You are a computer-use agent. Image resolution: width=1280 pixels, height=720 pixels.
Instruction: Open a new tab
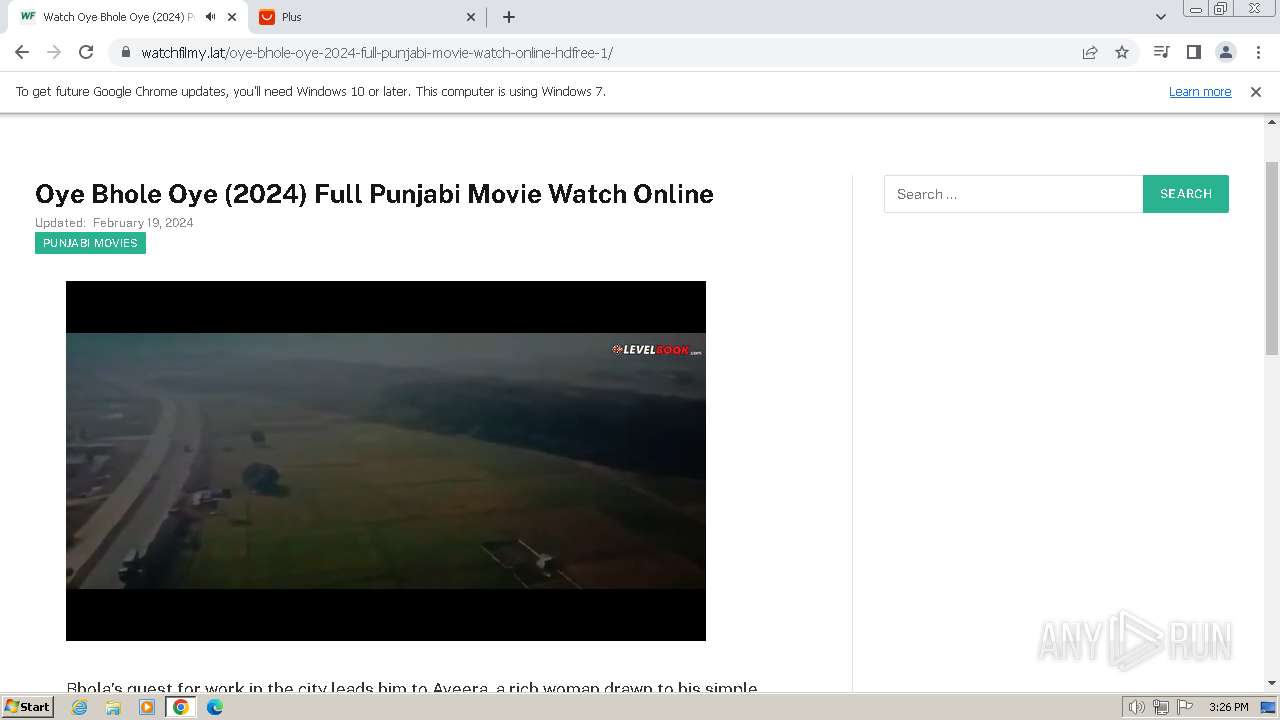508,17
